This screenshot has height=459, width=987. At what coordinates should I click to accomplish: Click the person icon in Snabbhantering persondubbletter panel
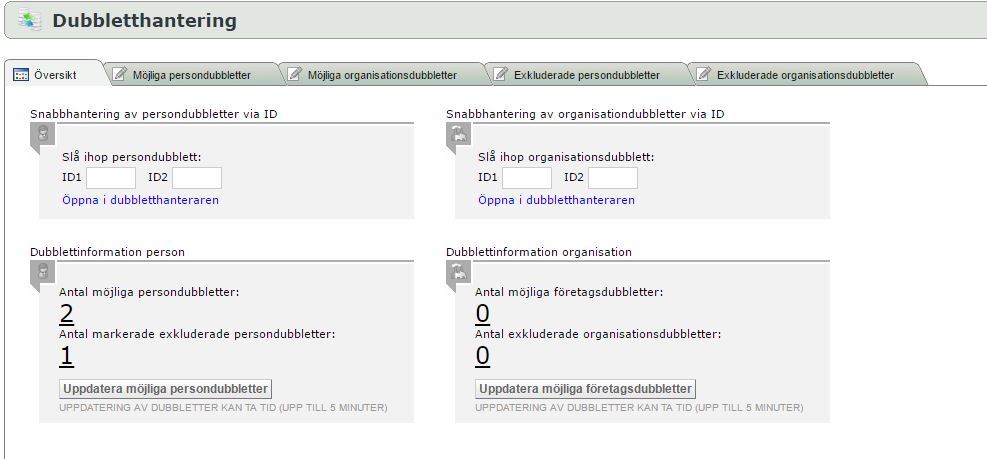(x=43, y=133)
